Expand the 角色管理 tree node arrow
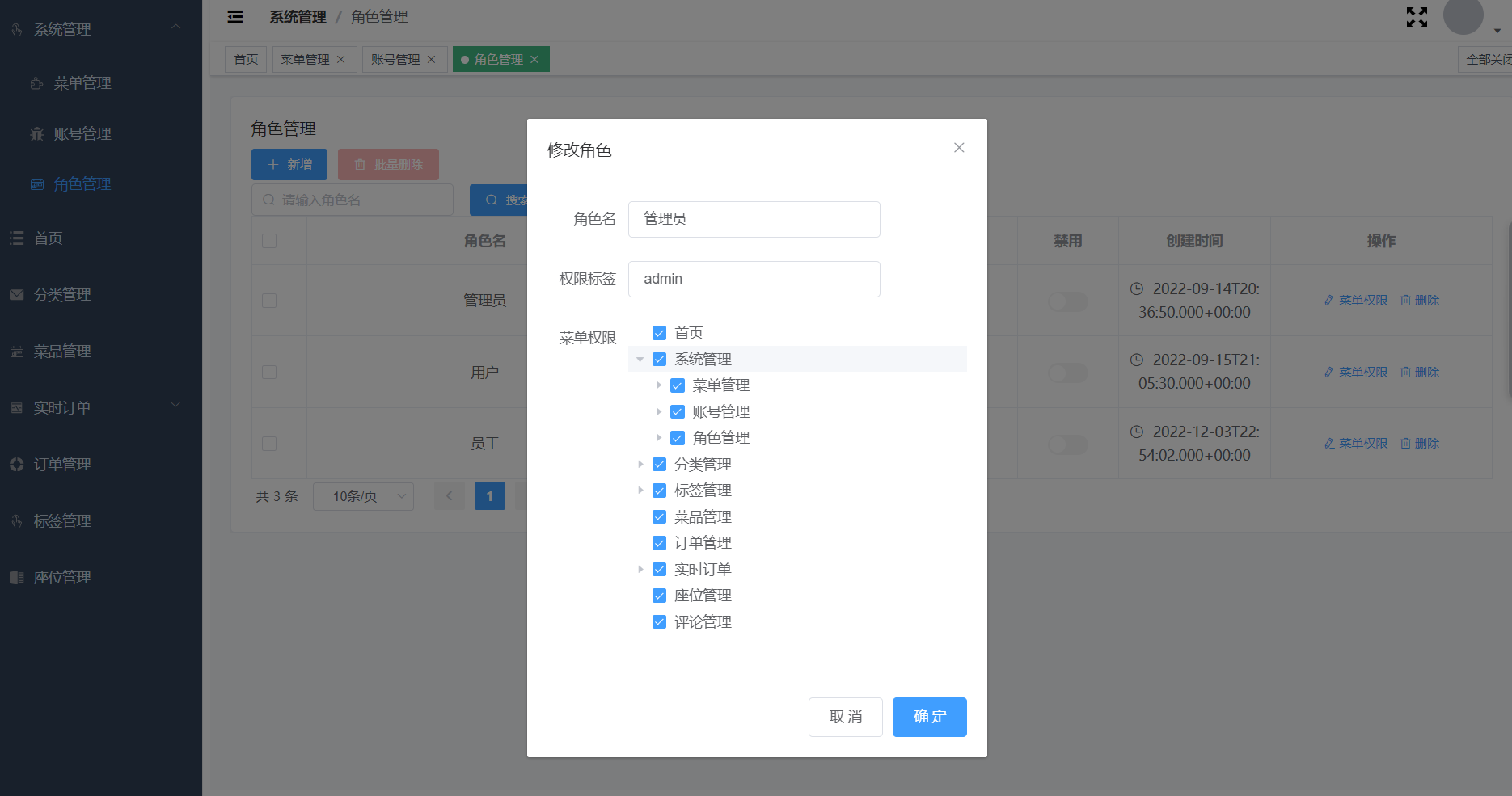This screenshot has height=796, width=1512. click(658, 438)
